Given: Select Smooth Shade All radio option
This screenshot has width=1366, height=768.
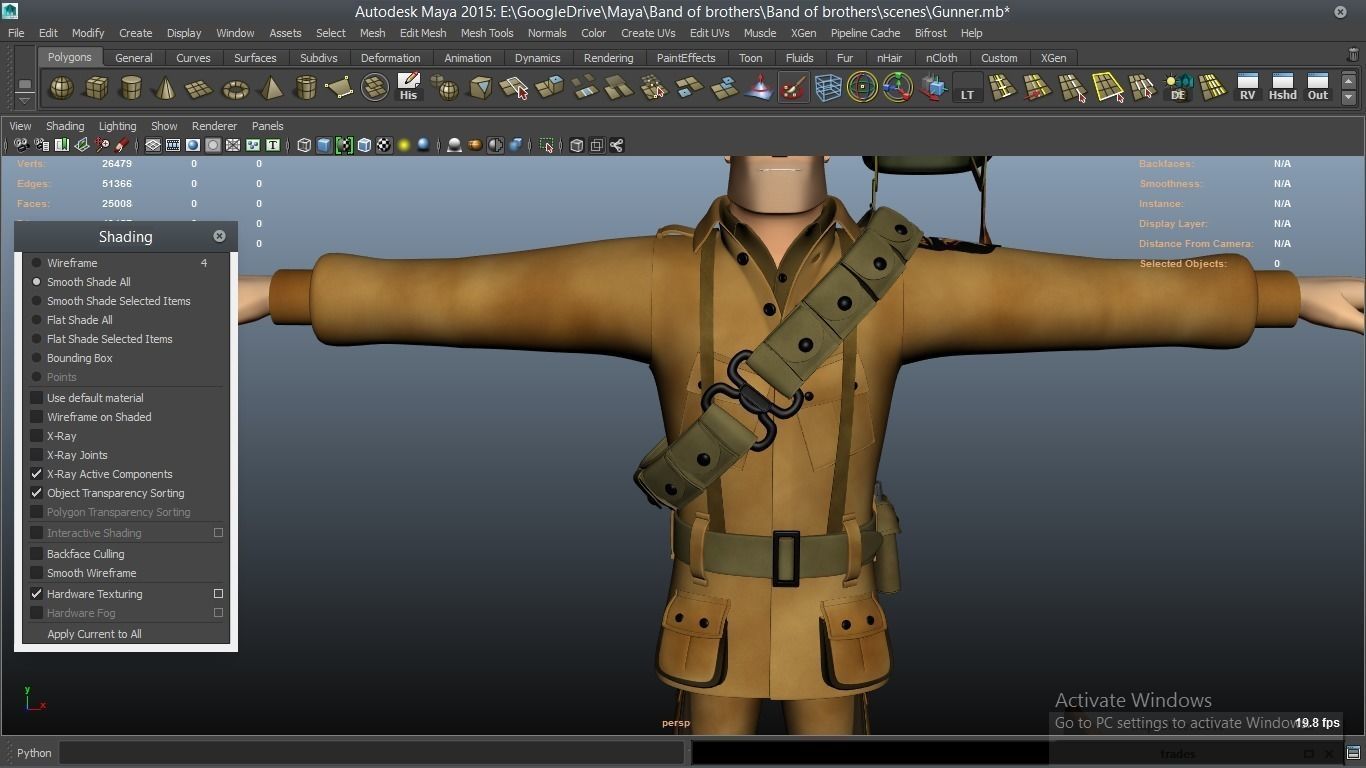Looking at the screenshot, I should click(x=37, y=282).
